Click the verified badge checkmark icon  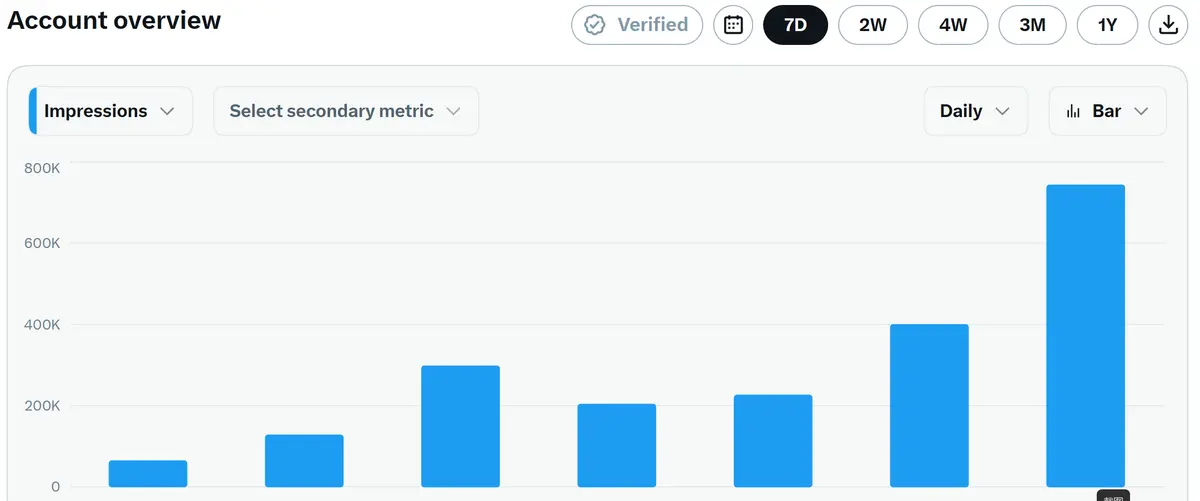595,25
